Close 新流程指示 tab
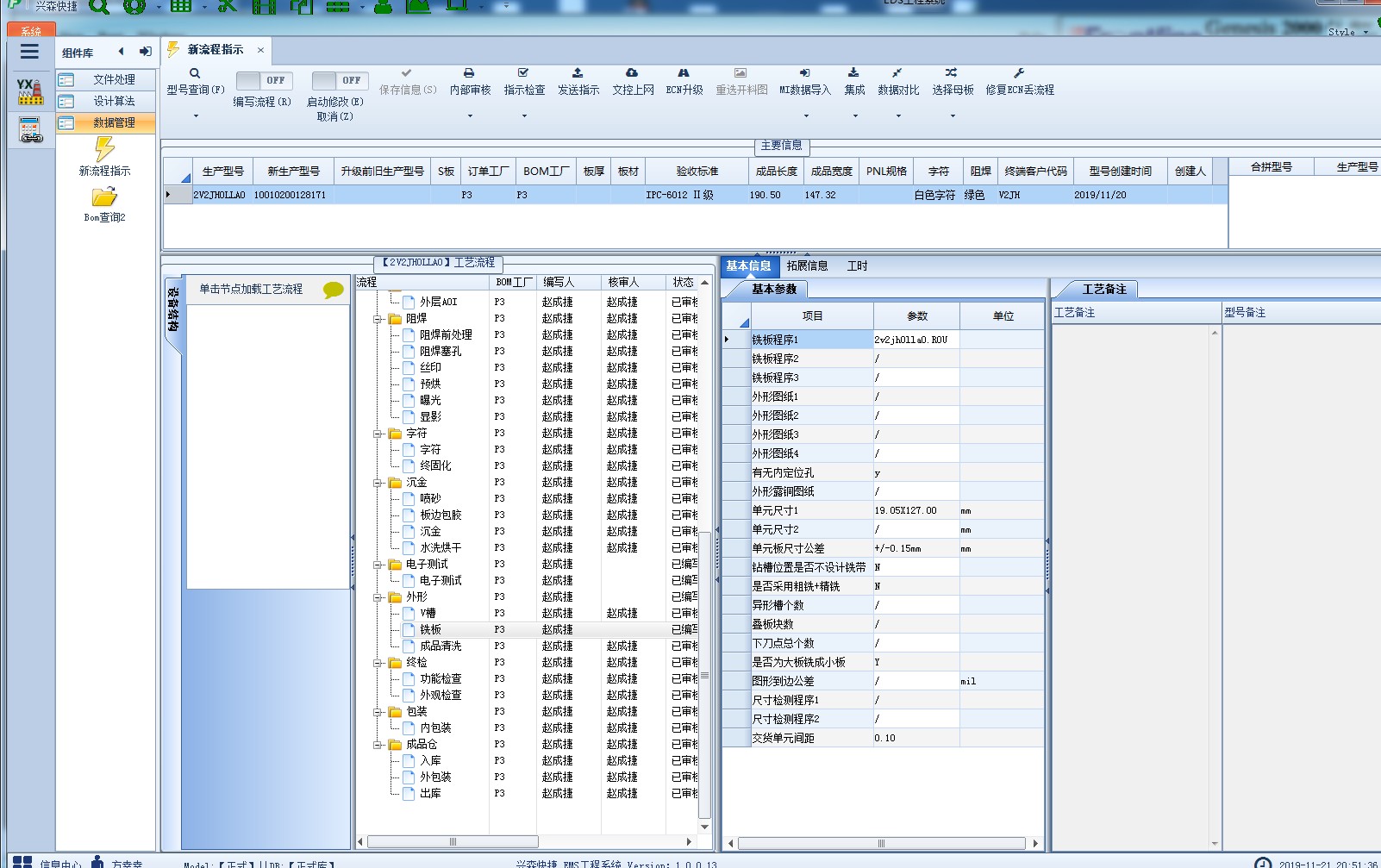Image resolution: width=1381 pixels, height=868 pixels. (260, 50)
